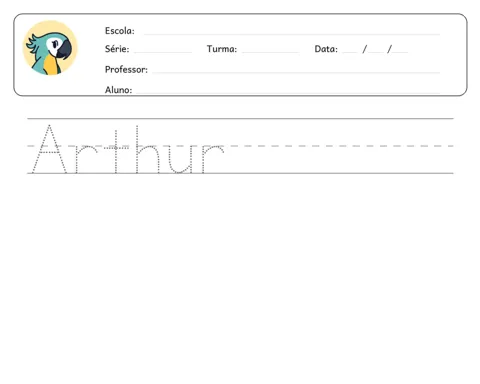Click the Turma label text
Image resolution: width=480 pixels, height=384 pixels.
[222, 49]
